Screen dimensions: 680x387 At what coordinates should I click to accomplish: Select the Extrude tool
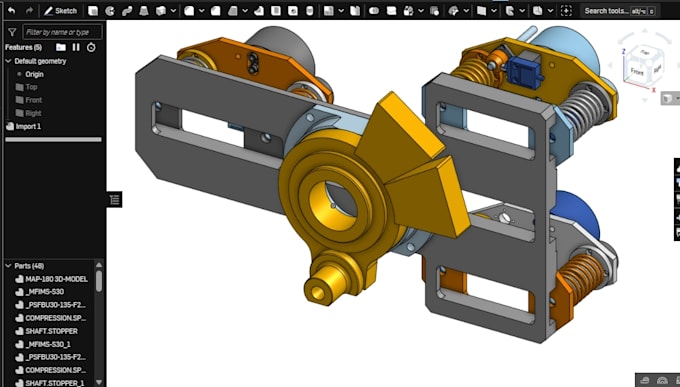coord(93,11)
